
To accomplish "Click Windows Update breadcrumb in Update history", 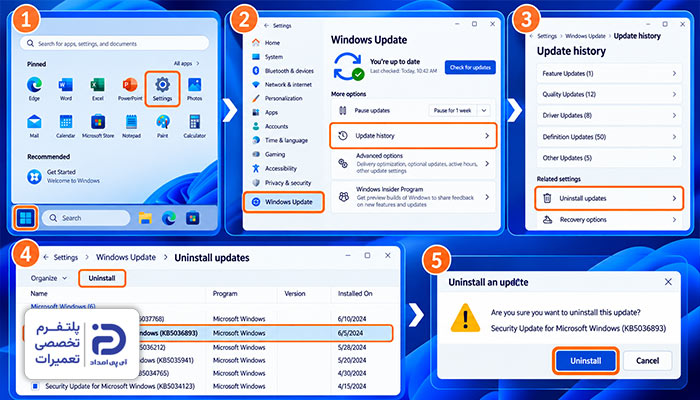I will click(x=585, y=36).
